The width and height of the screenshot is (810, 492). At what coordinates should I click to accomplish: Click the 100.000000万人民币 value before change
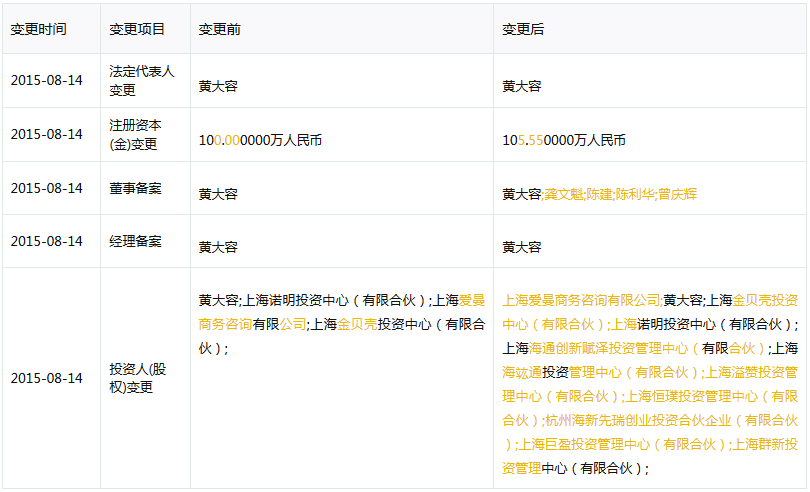260,141
